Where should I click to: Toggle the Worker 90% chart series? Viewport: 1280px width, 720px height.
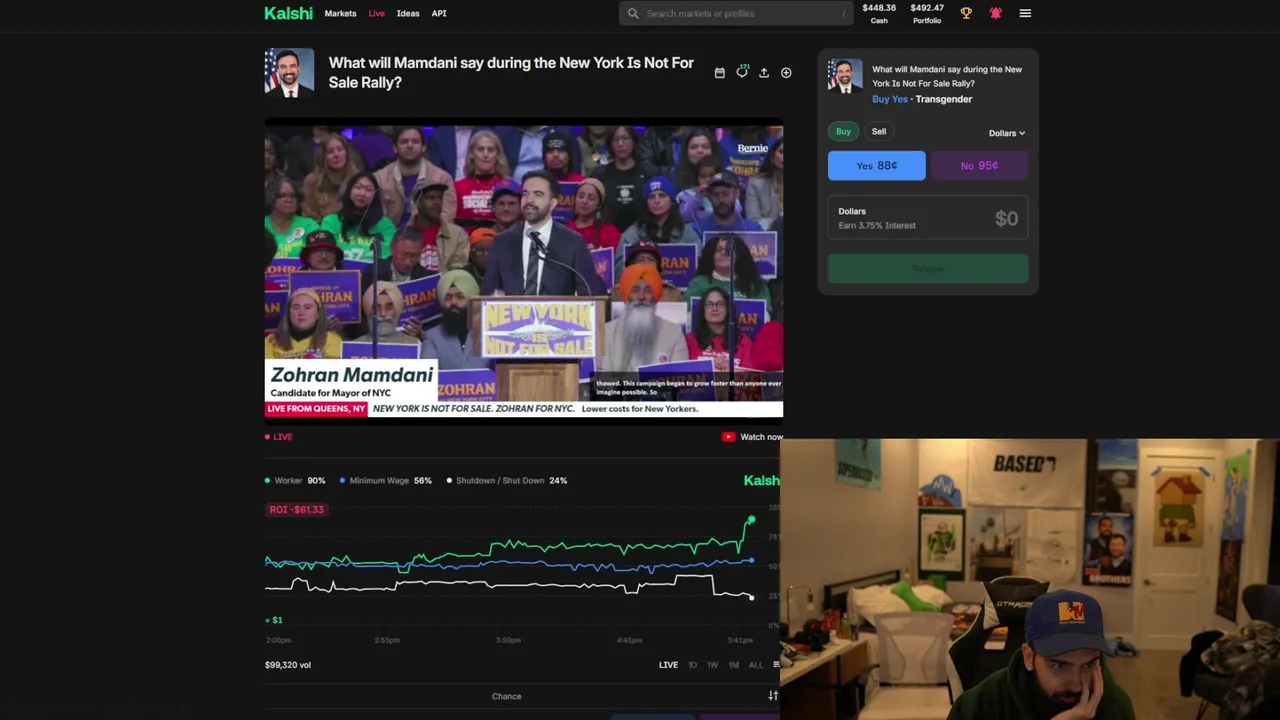pos(295,481)
